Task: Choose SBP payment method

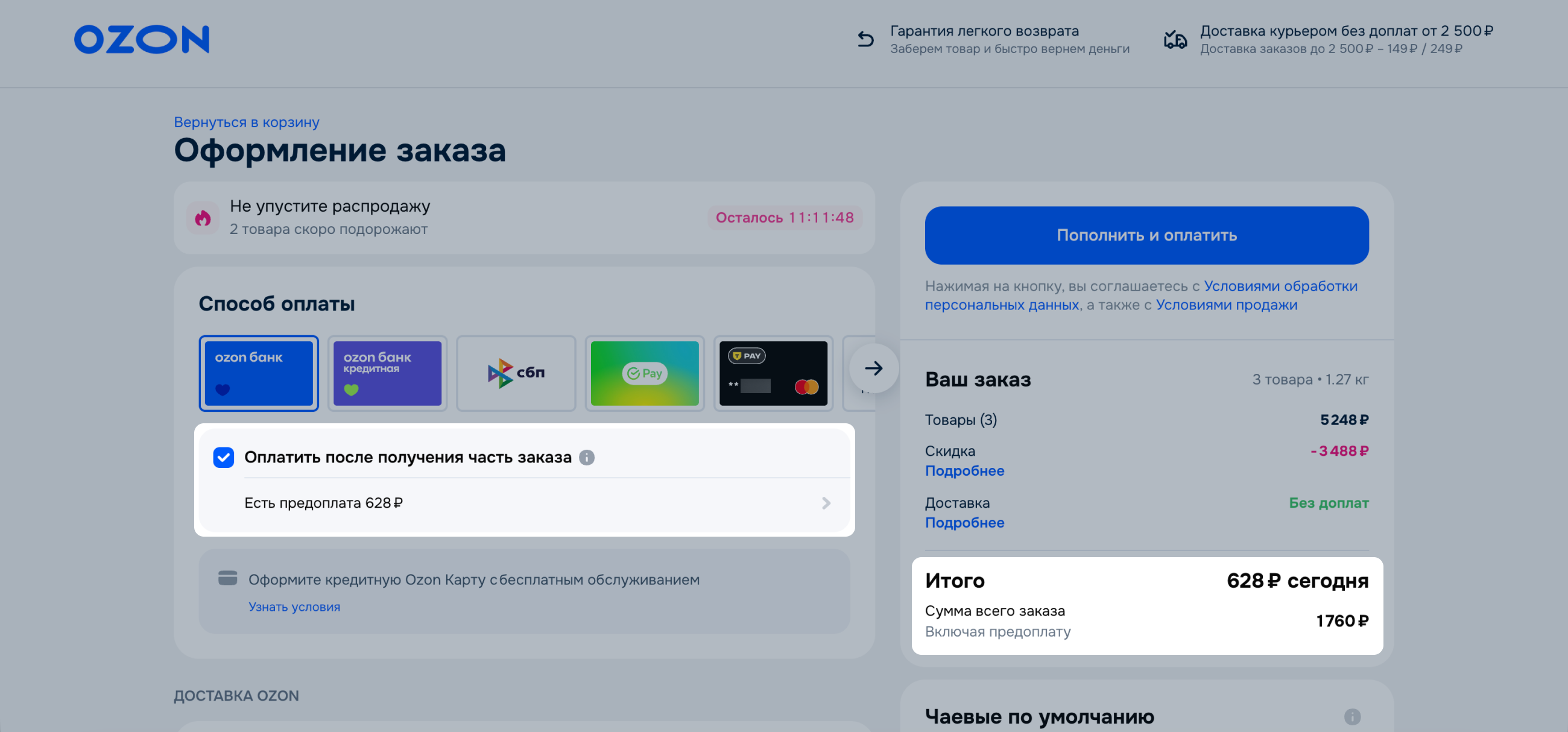Action: pos(516,373)
